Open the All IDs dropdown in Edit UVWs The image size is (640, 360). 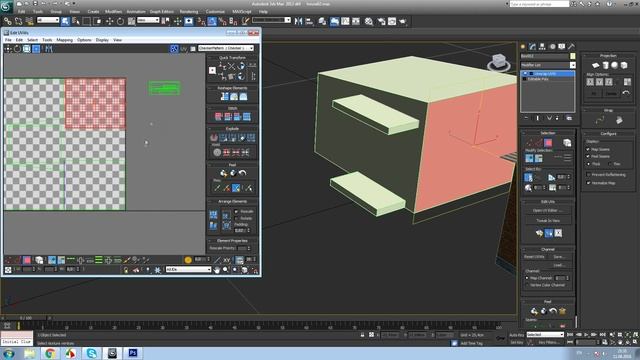pos(188,270)
